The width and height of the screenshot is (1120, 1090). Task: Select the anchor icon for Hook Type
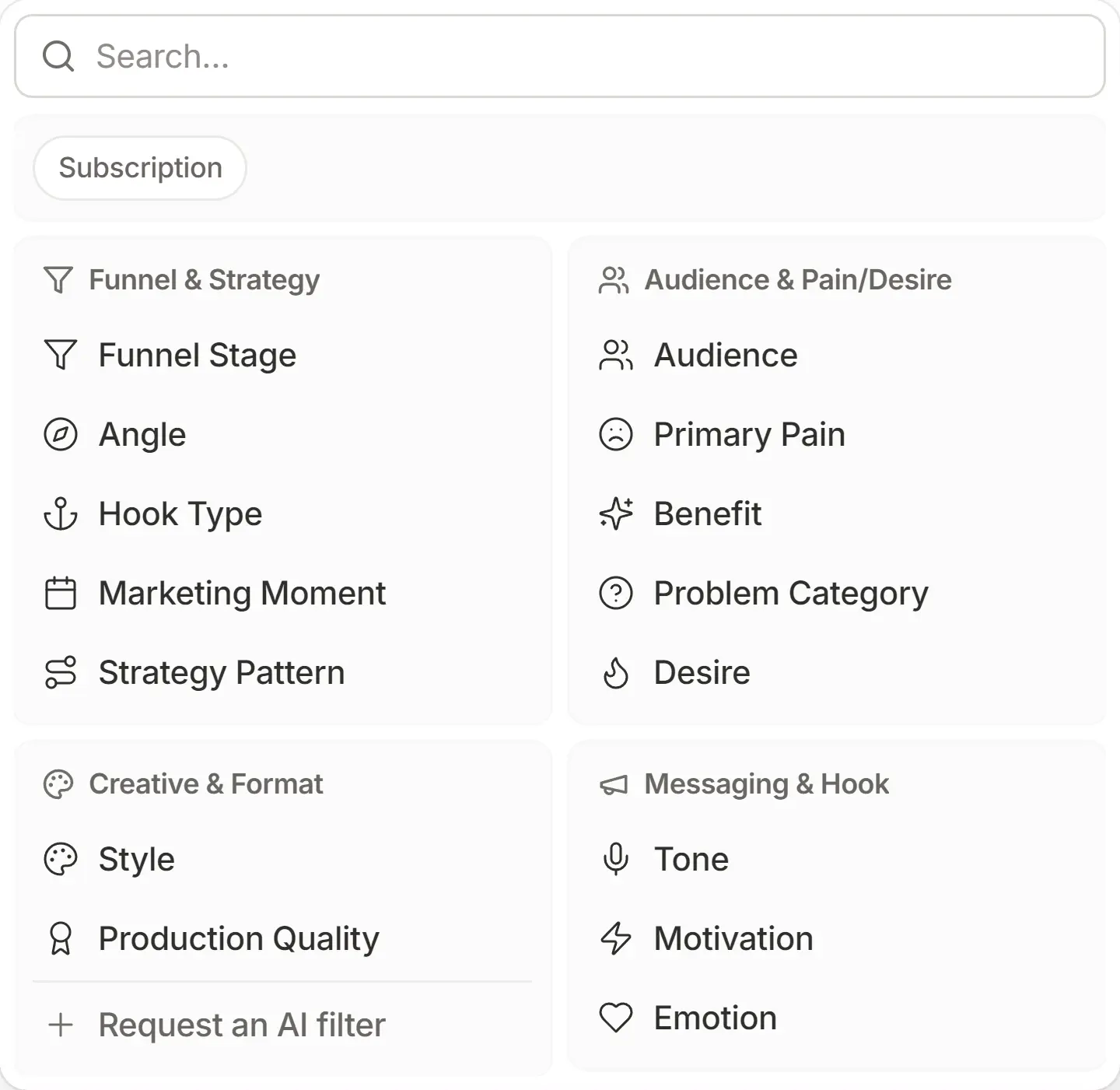[61, 513]
